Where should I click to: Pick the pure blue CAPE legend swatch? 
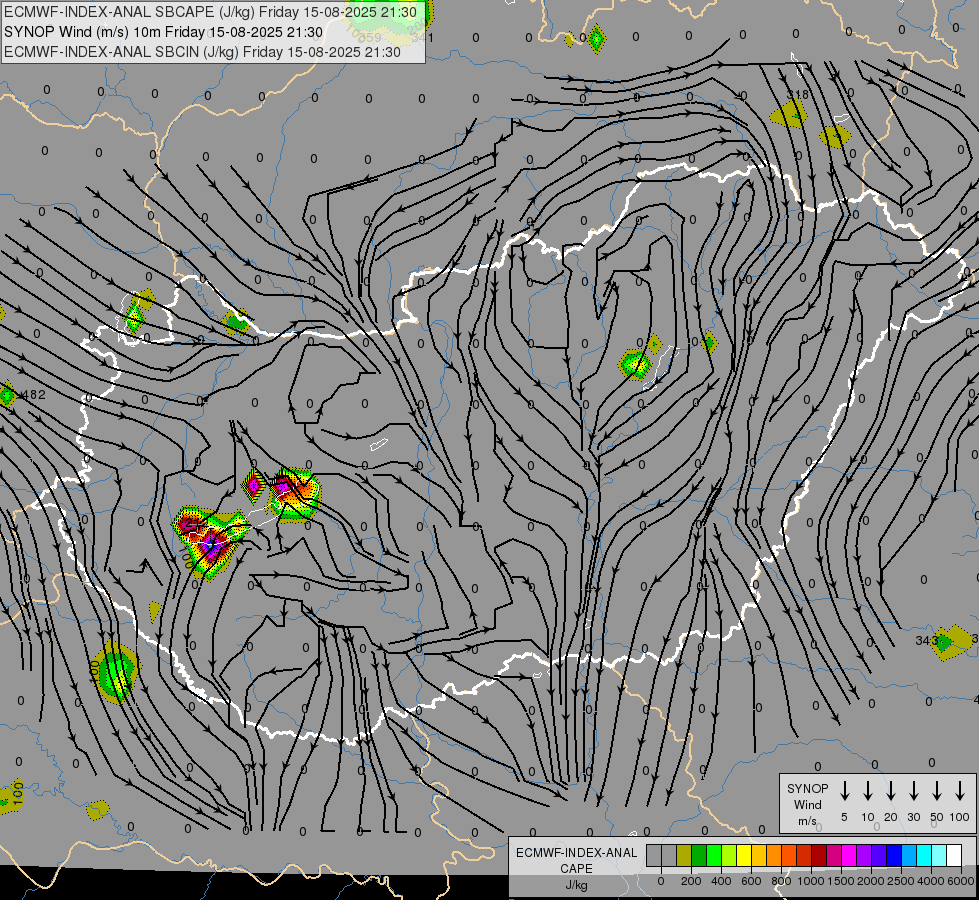pos(895,855)
